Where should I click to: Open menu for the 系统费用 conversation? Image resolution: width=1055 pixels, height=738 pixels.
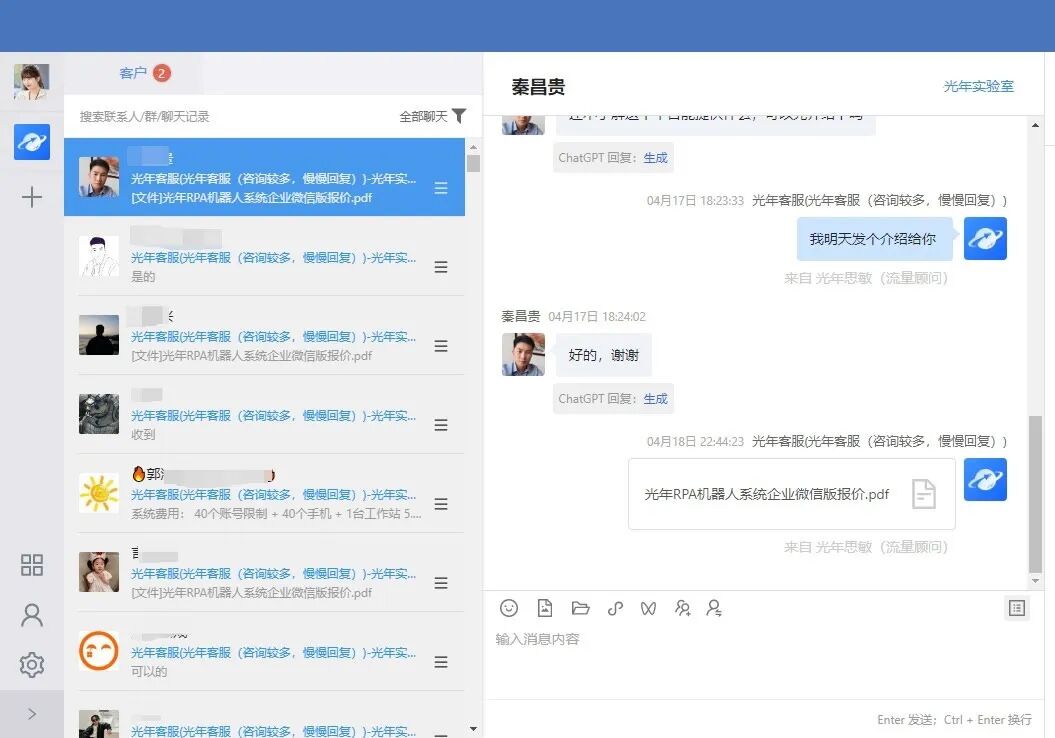441,504
